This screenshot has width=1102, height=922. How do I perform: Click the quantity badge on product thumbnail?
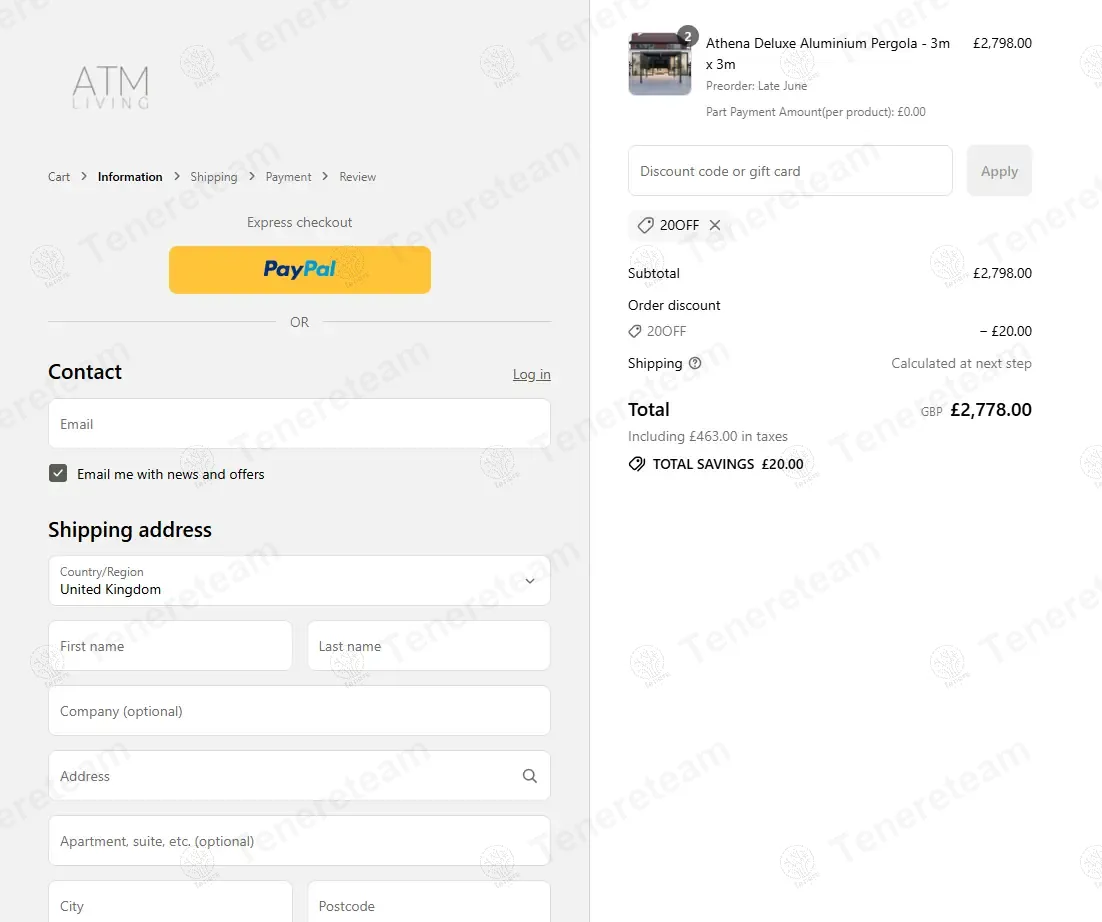click(x=688, y=36)
